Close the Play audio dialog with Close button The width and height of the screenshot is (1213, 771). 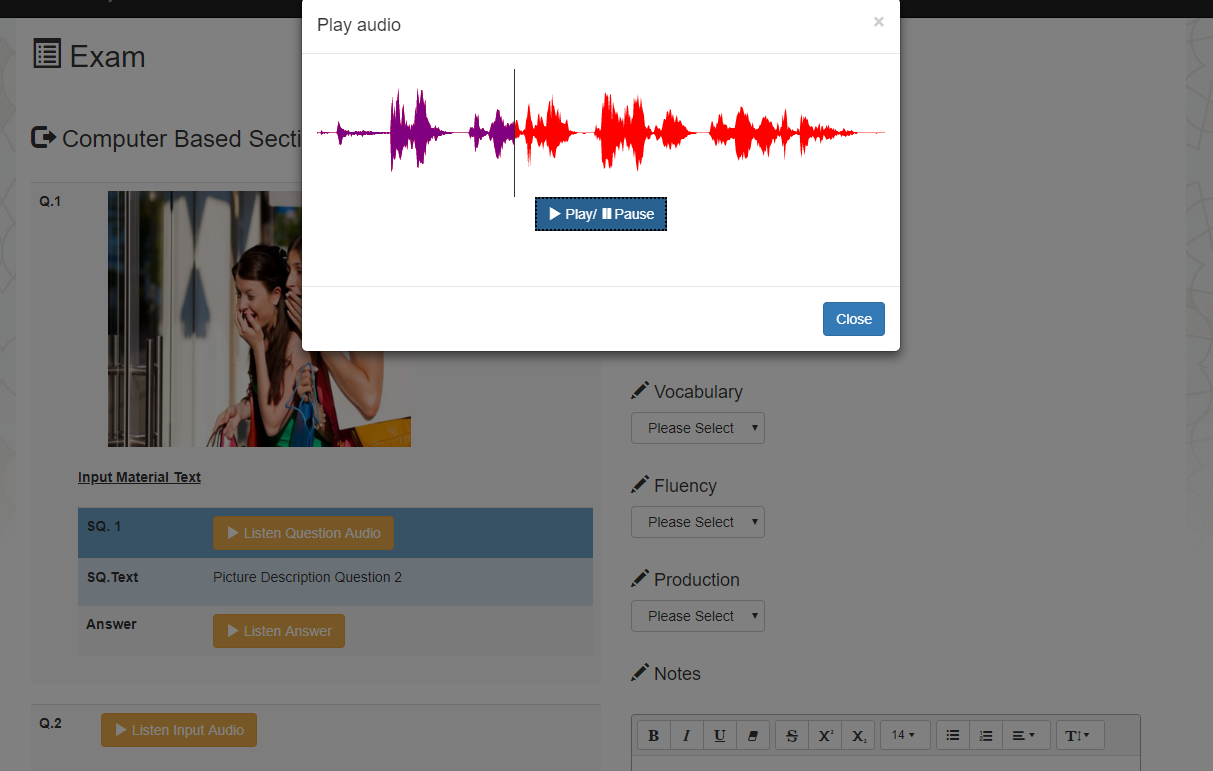coord(853,319)
